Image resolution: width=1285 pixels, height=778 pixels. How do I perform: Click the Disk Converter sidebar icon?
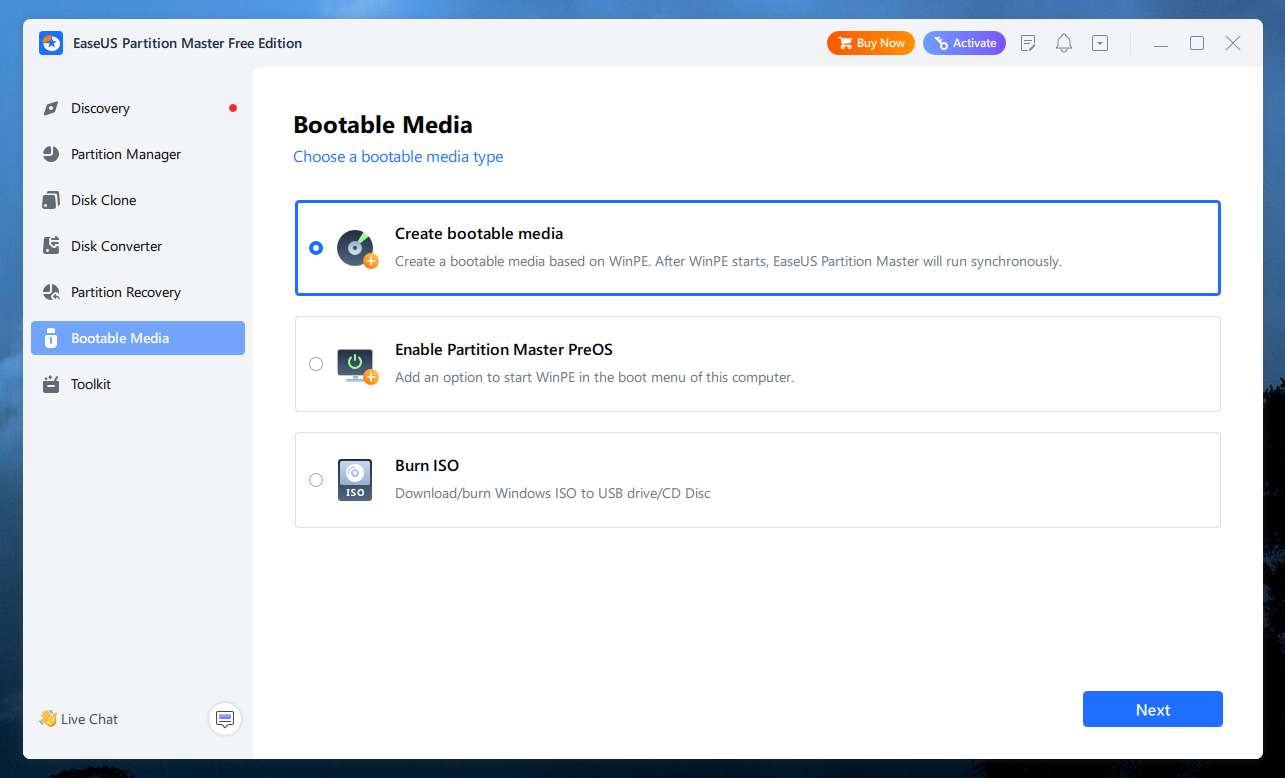pos(51,246)
